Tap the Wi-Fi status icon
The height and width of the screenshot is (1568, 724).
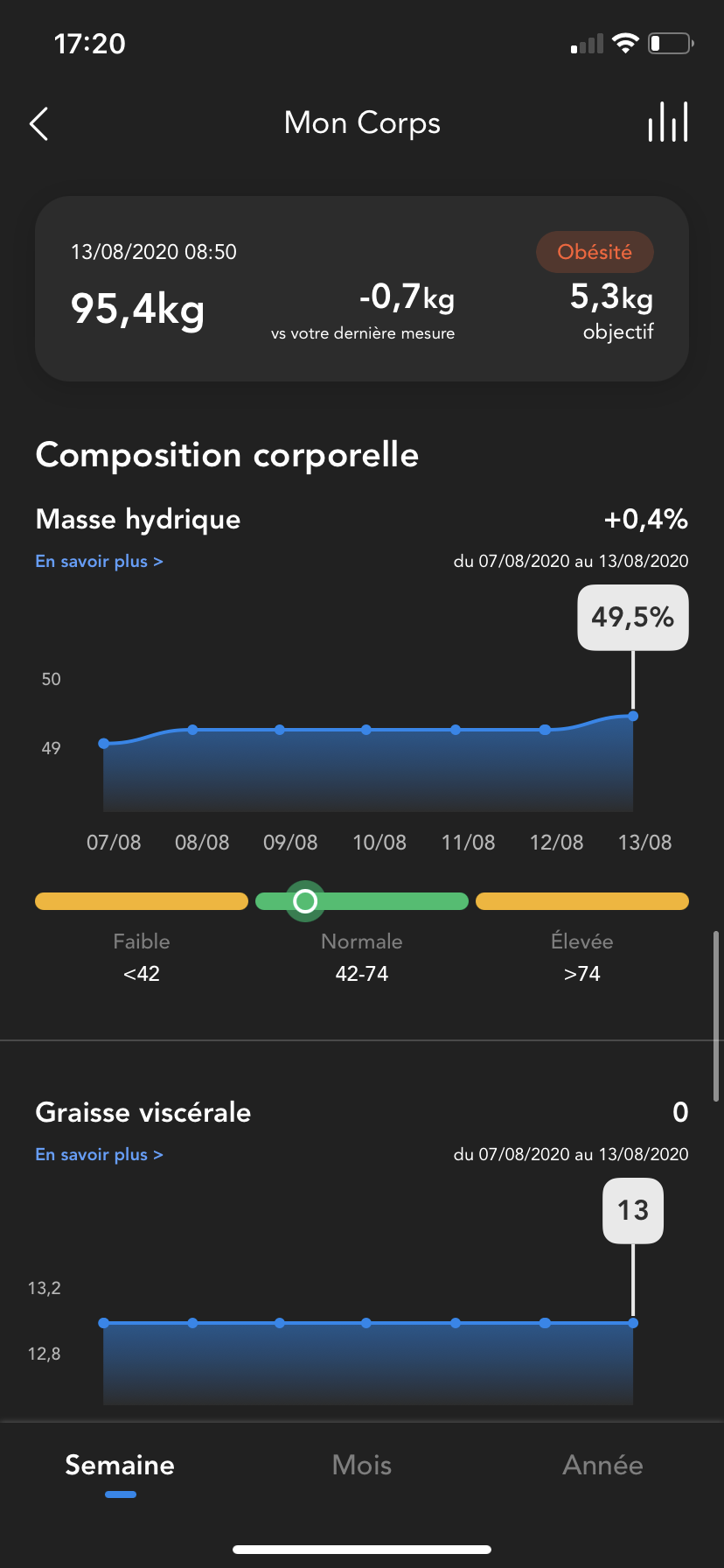(x=625, y=43)
